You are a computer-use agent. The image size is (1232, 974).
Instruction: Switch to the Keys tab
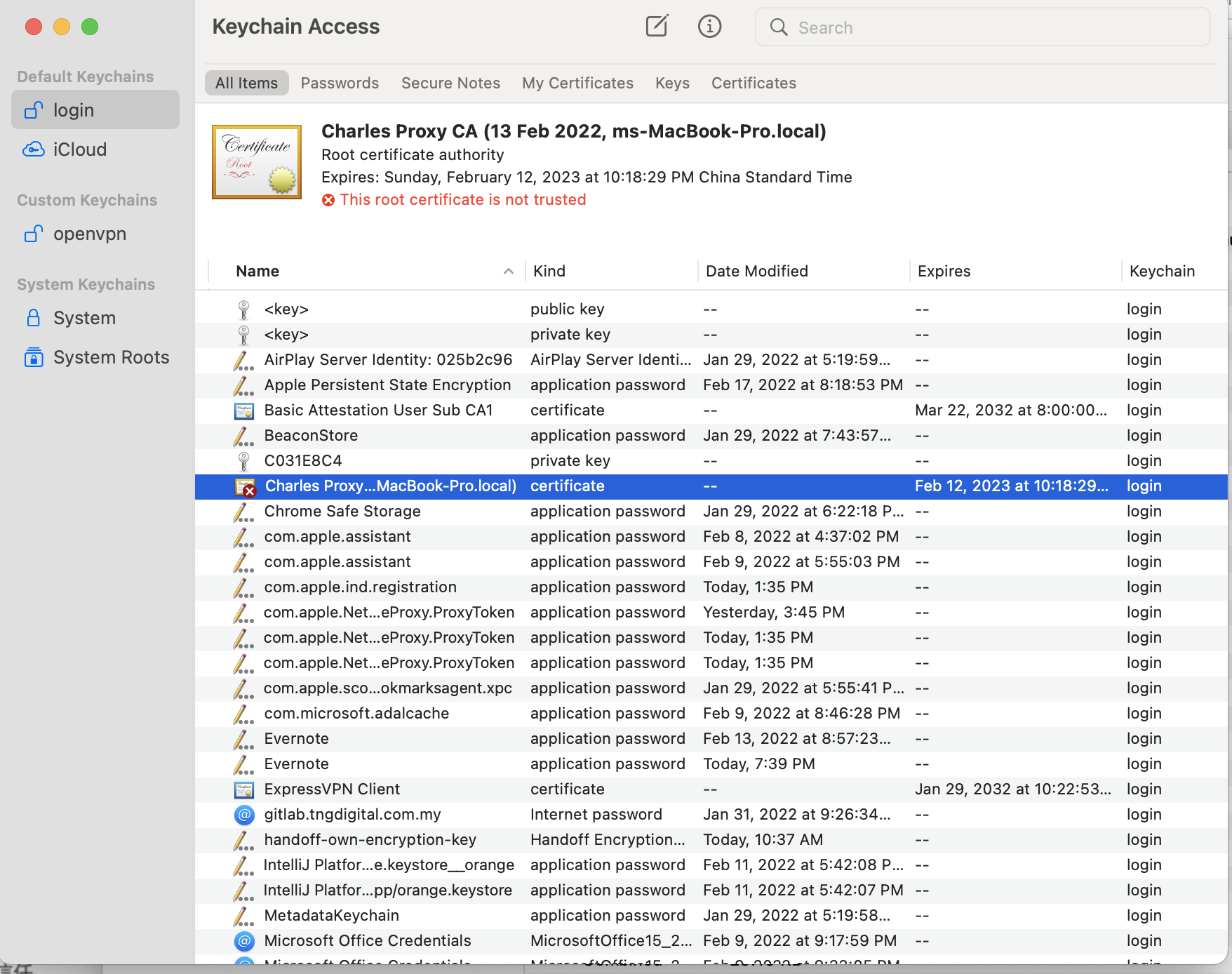(672, 83)
